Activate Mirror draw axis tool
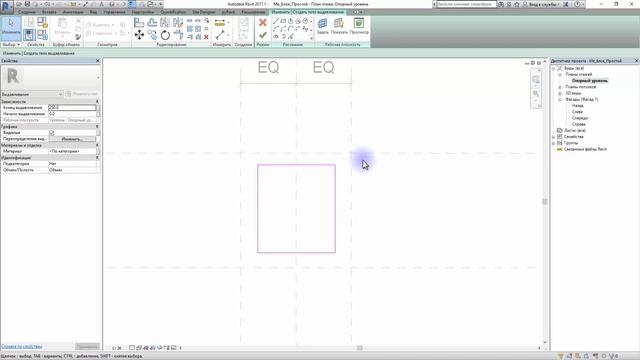Image resolution: width=640 pixels, height=360 pixels. click(178, 22)
